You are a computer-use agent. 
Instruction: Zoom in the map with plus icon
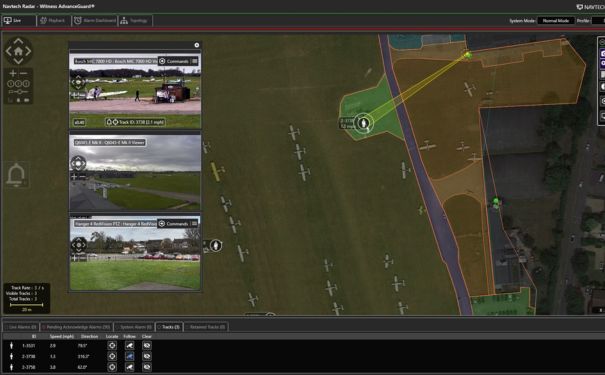(x=13, y=73)
